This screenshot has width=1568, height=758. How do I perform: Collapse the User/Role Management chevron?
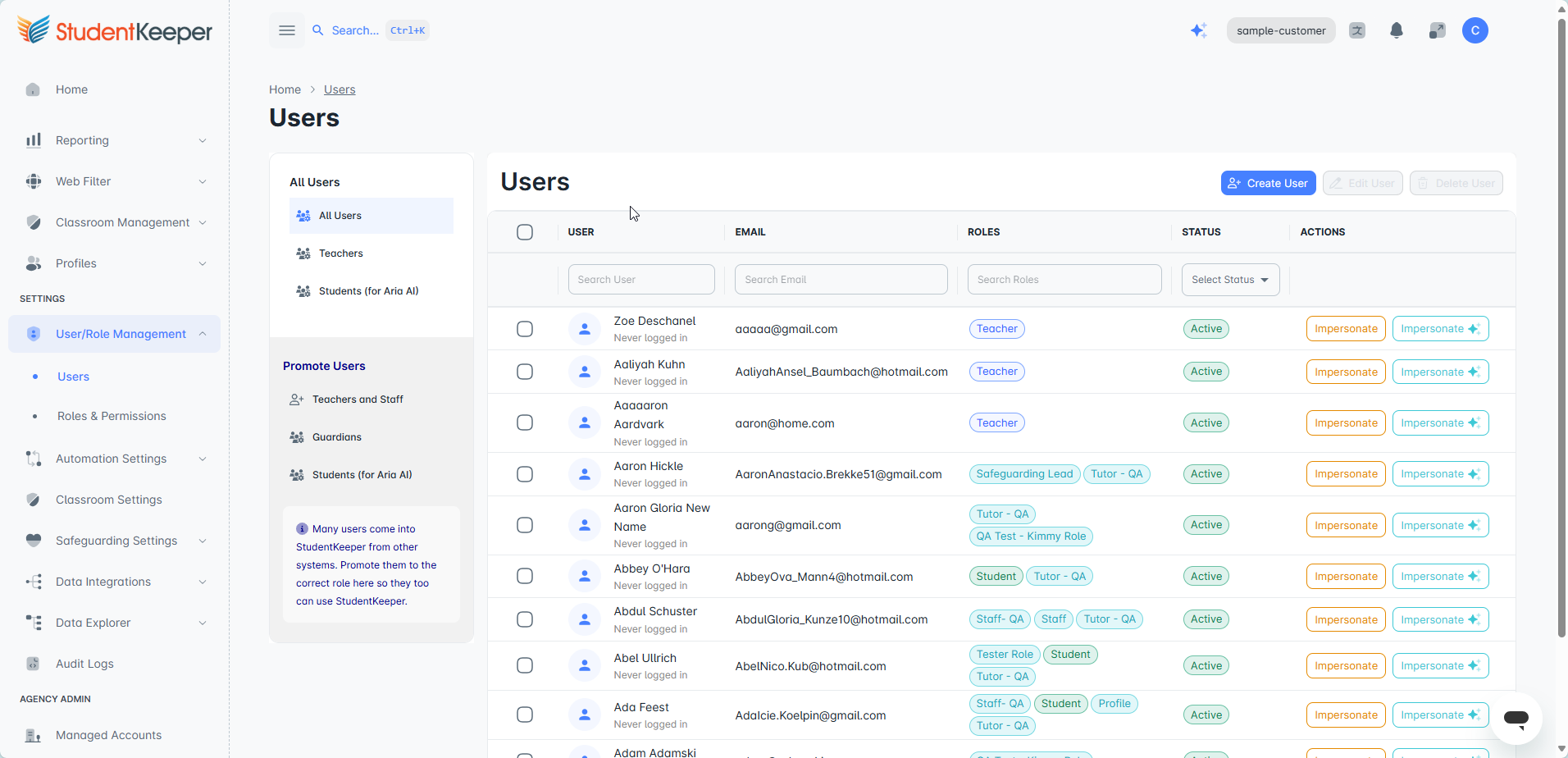(x=203, y=334)
